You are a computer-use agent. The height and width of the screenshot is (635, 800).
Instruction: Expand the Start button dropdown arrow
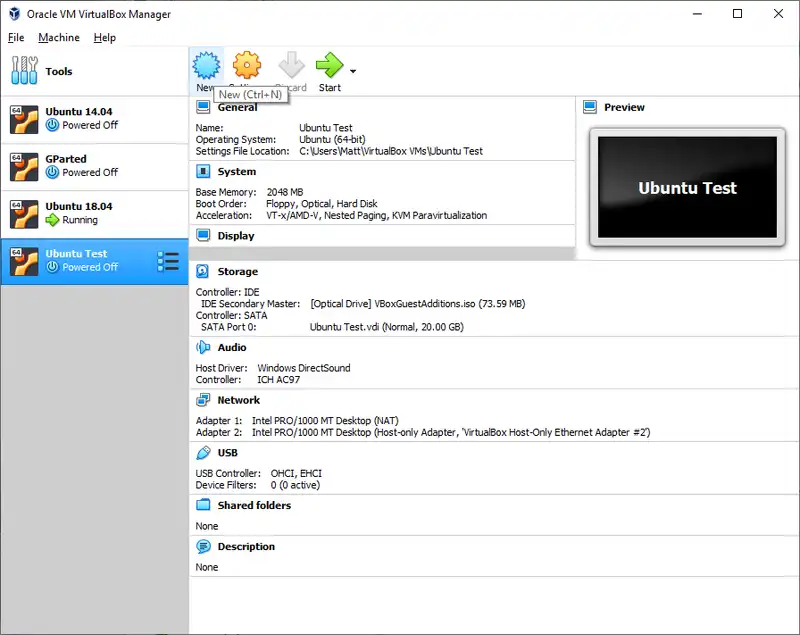353,72
